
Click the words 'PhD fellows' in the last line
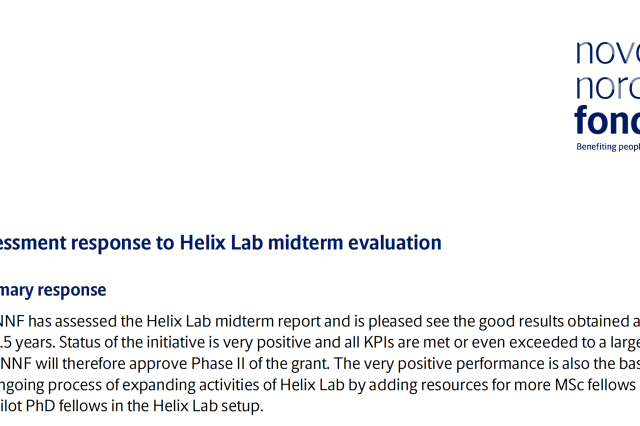coord(68,406)
